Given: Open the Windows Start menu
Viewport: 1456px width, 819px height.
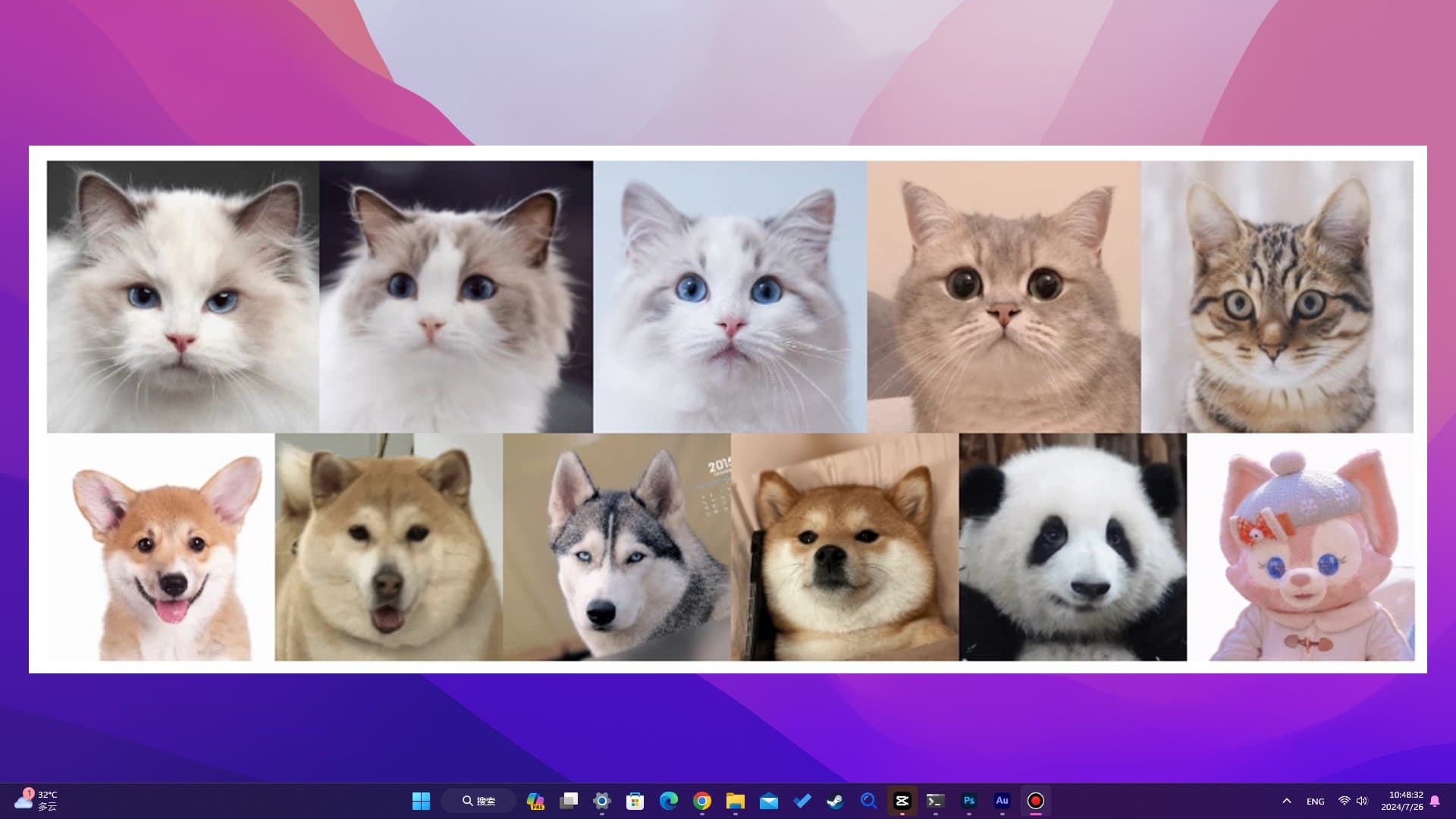Looking at the screenshot, I should click(x=421, y=801).
